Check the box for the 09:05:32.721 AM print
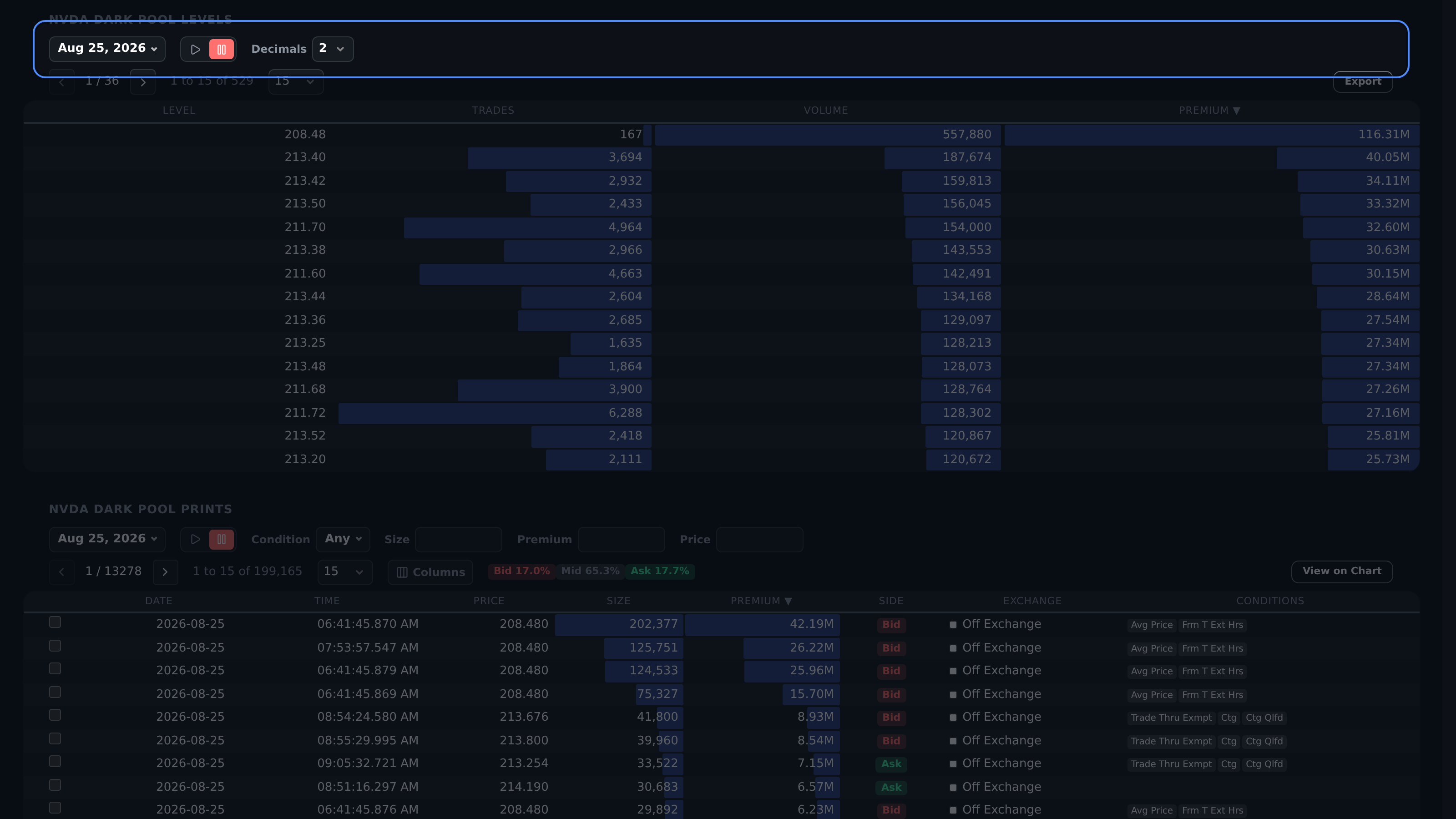Screen dimensions: 1456x819 (55, 761)
